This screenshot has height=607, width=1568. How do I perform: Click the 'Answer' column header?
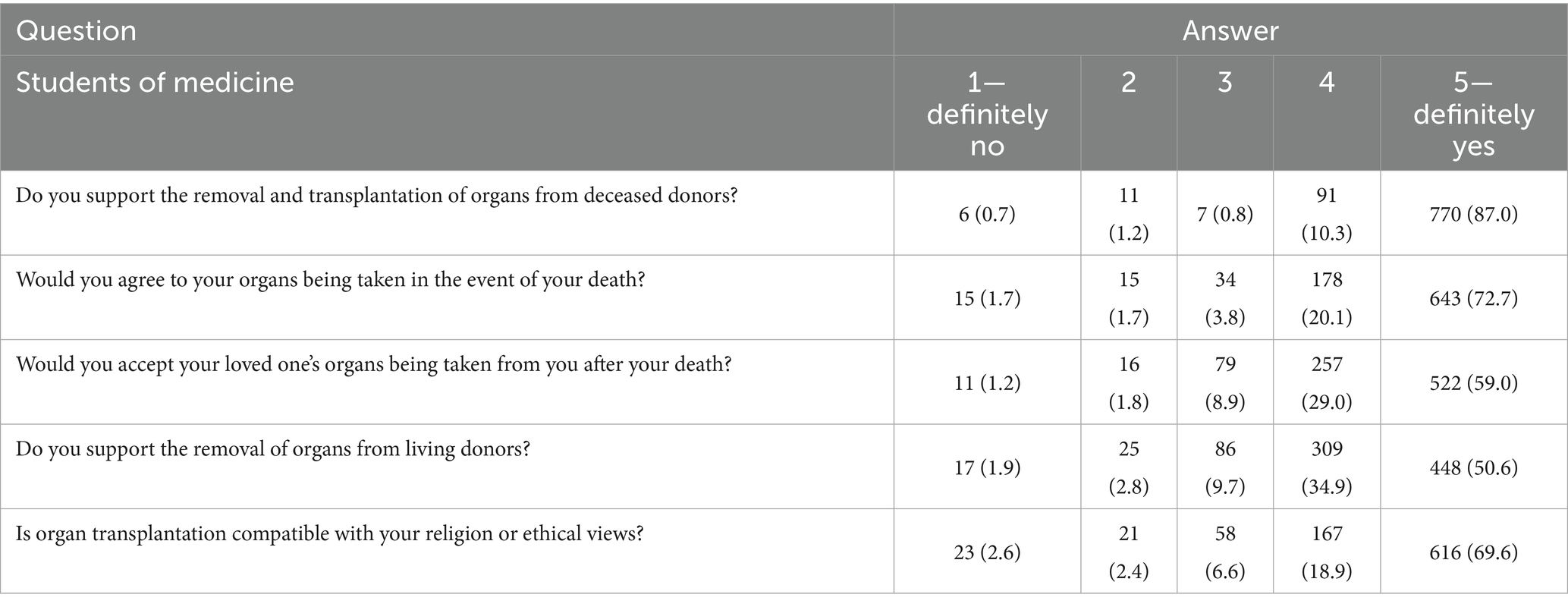1230,31
